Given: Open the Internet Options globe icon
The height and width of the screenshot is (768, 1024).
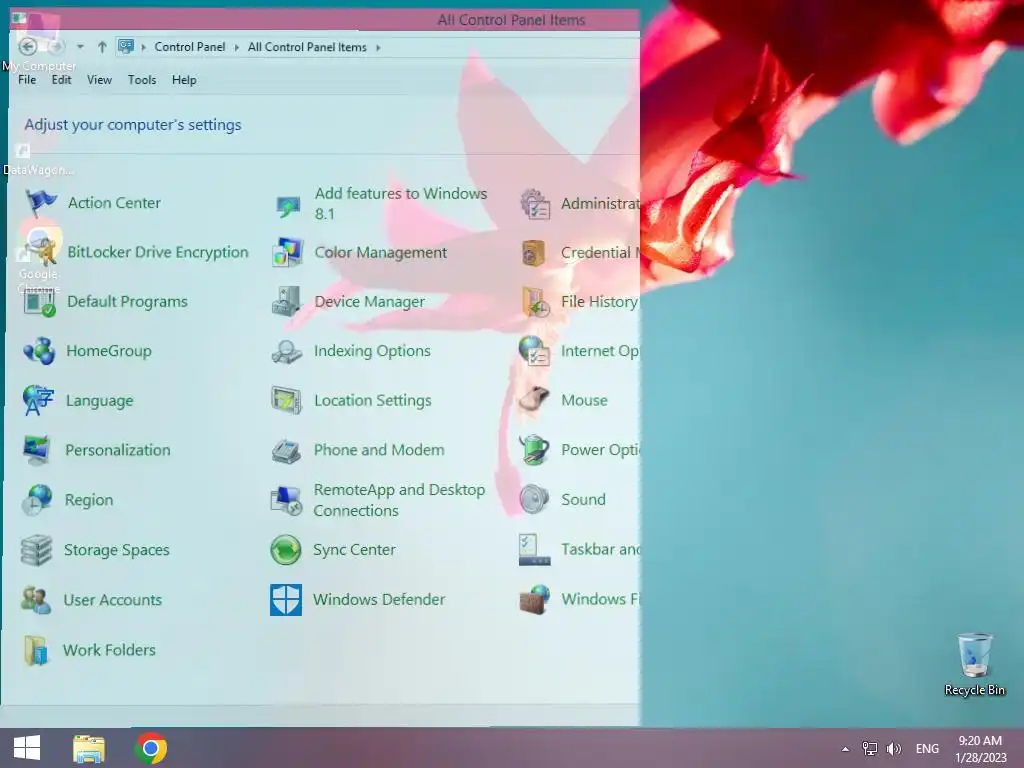Looking at the screenshot, I should 534,351.
